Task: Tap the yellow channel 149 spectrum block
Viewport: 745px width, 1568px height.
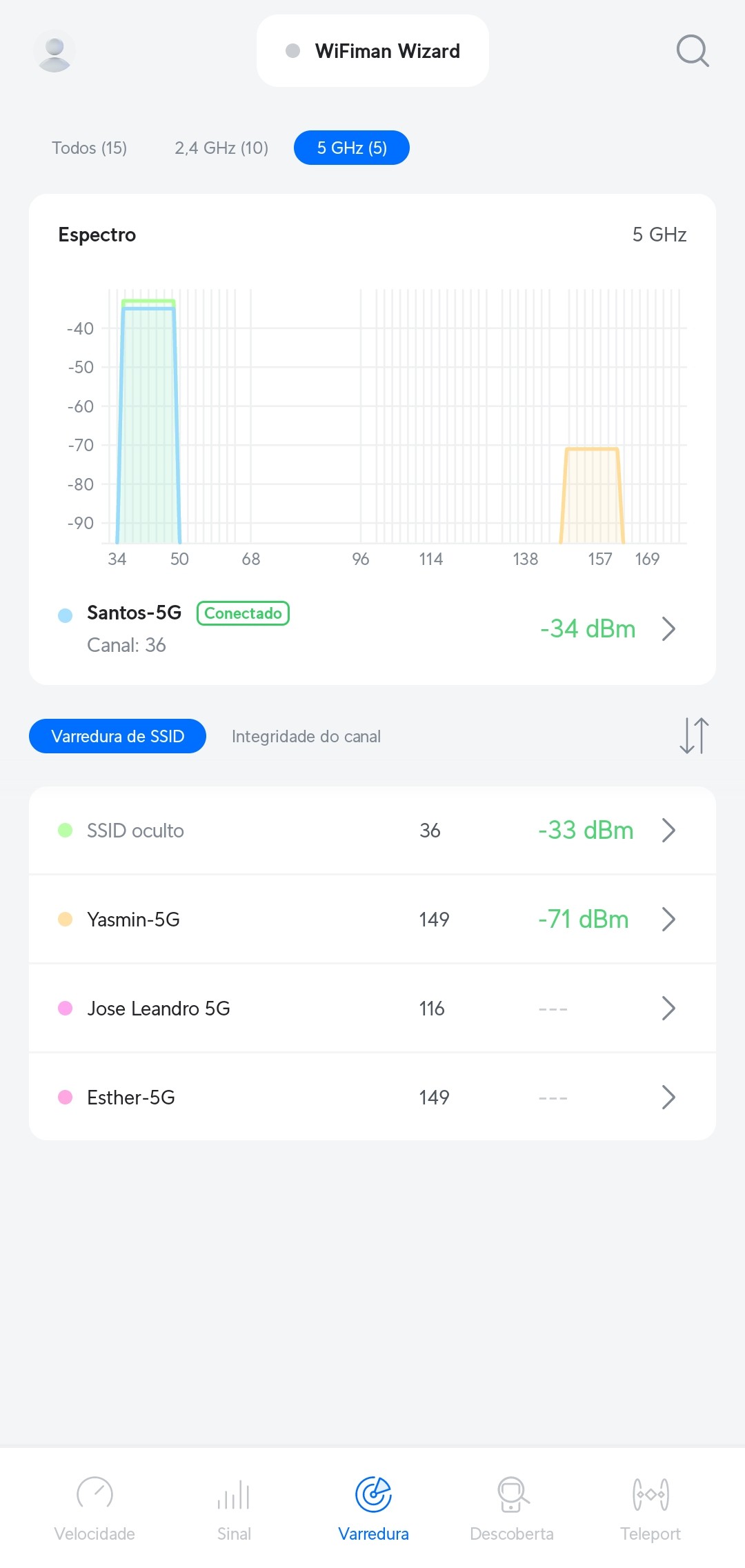Action: pyautogui.click(x=592, y=495)
